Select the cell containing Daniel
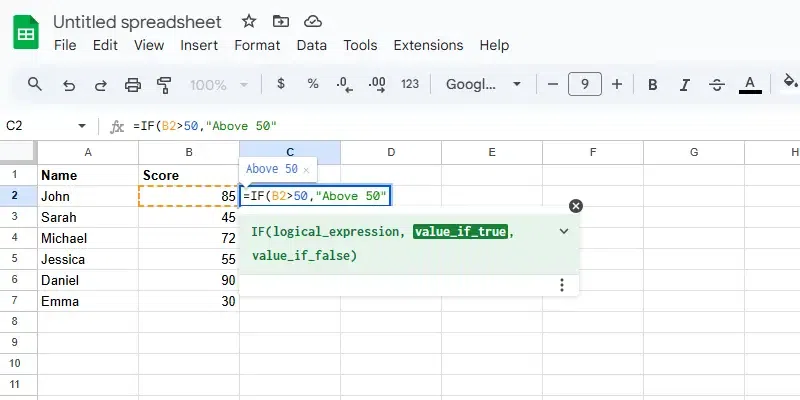Viewport: 800px width, 400px height. [x=88, y=280]
